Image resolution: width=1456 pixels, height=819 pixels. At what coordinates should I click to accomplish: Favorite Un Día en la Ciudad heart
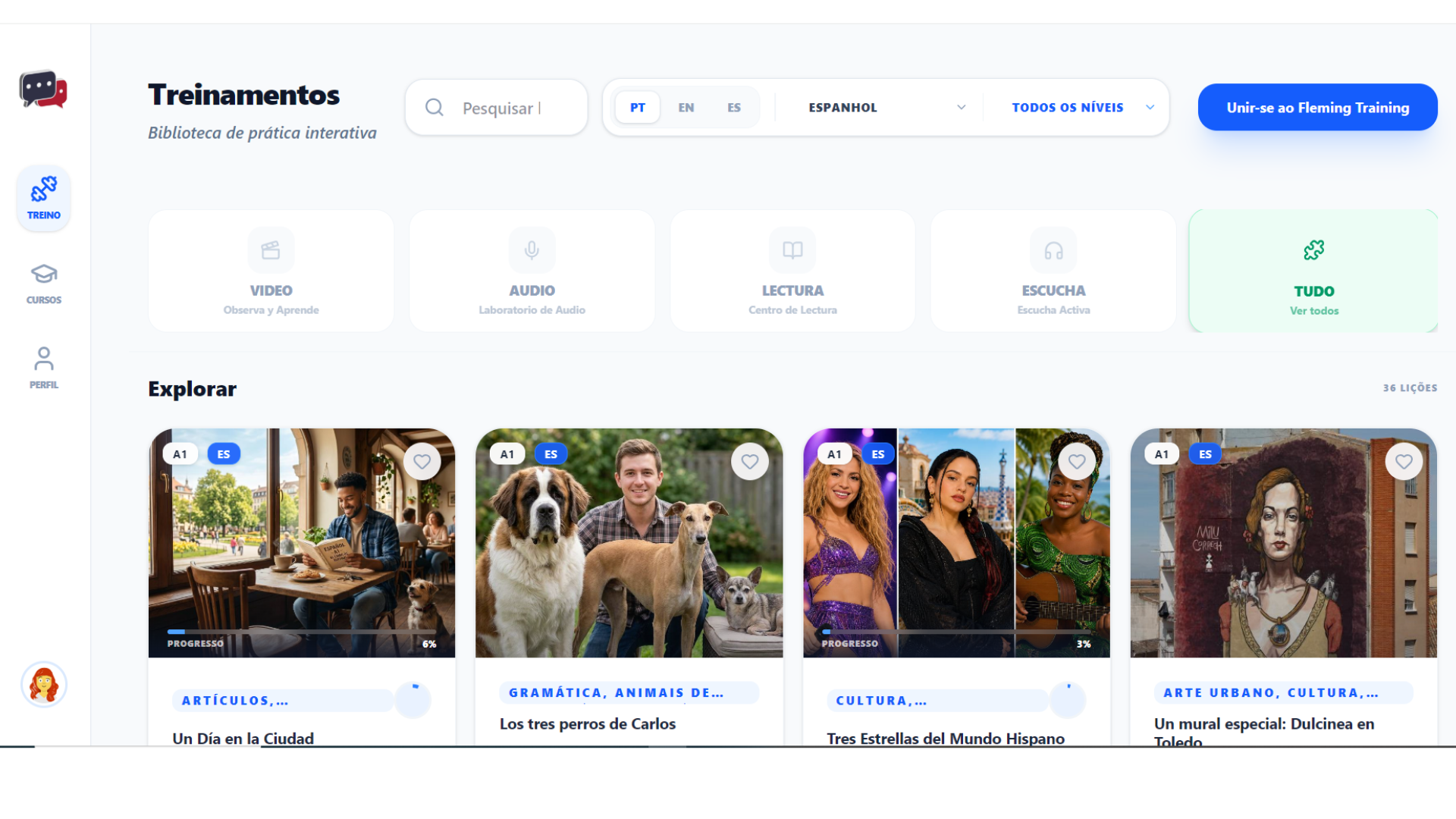(x=422, y=461)
